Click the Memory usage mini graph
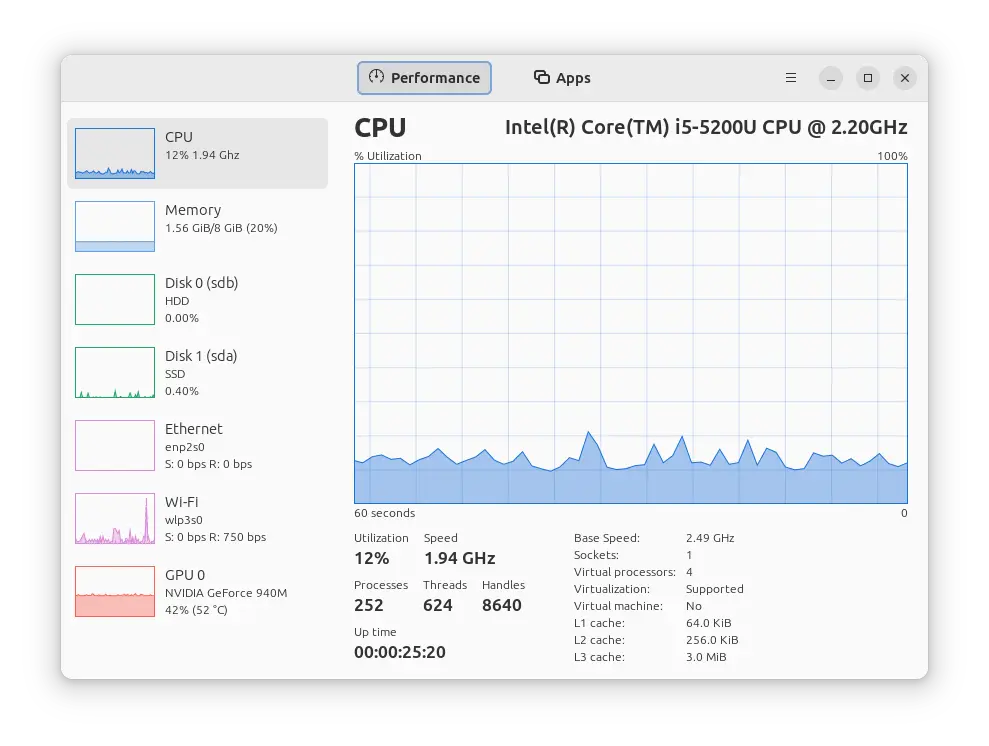Screen dimensions: 989x746 click(x=115, y=226)
